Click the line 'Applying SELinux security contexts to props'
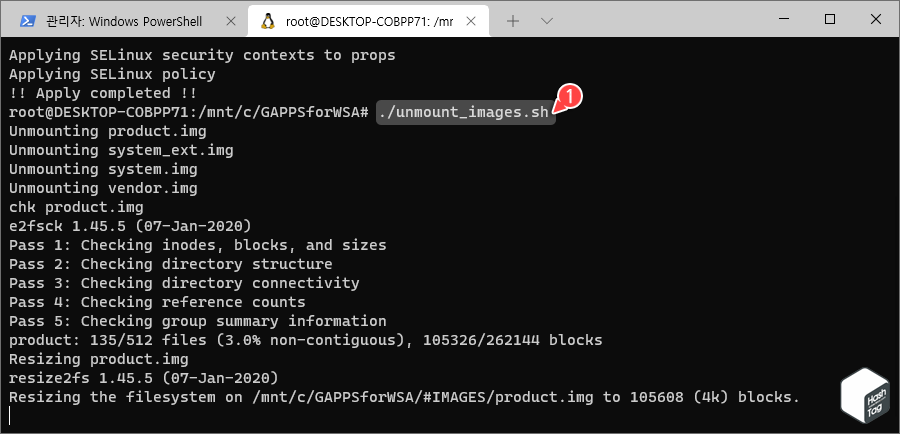Screen dimensions: 900x434 click(x=202, y=56)
